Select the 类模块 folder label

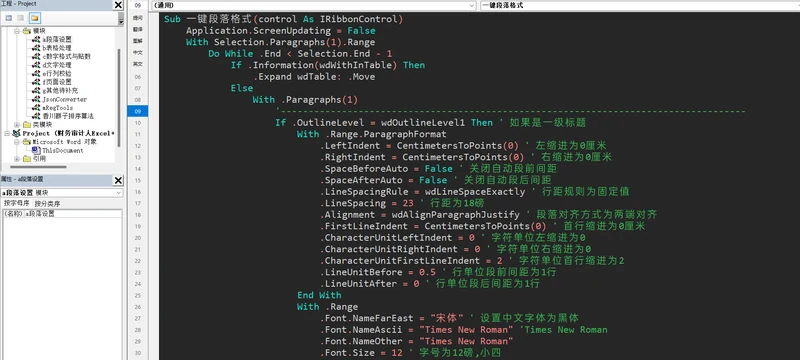point(42,125)
